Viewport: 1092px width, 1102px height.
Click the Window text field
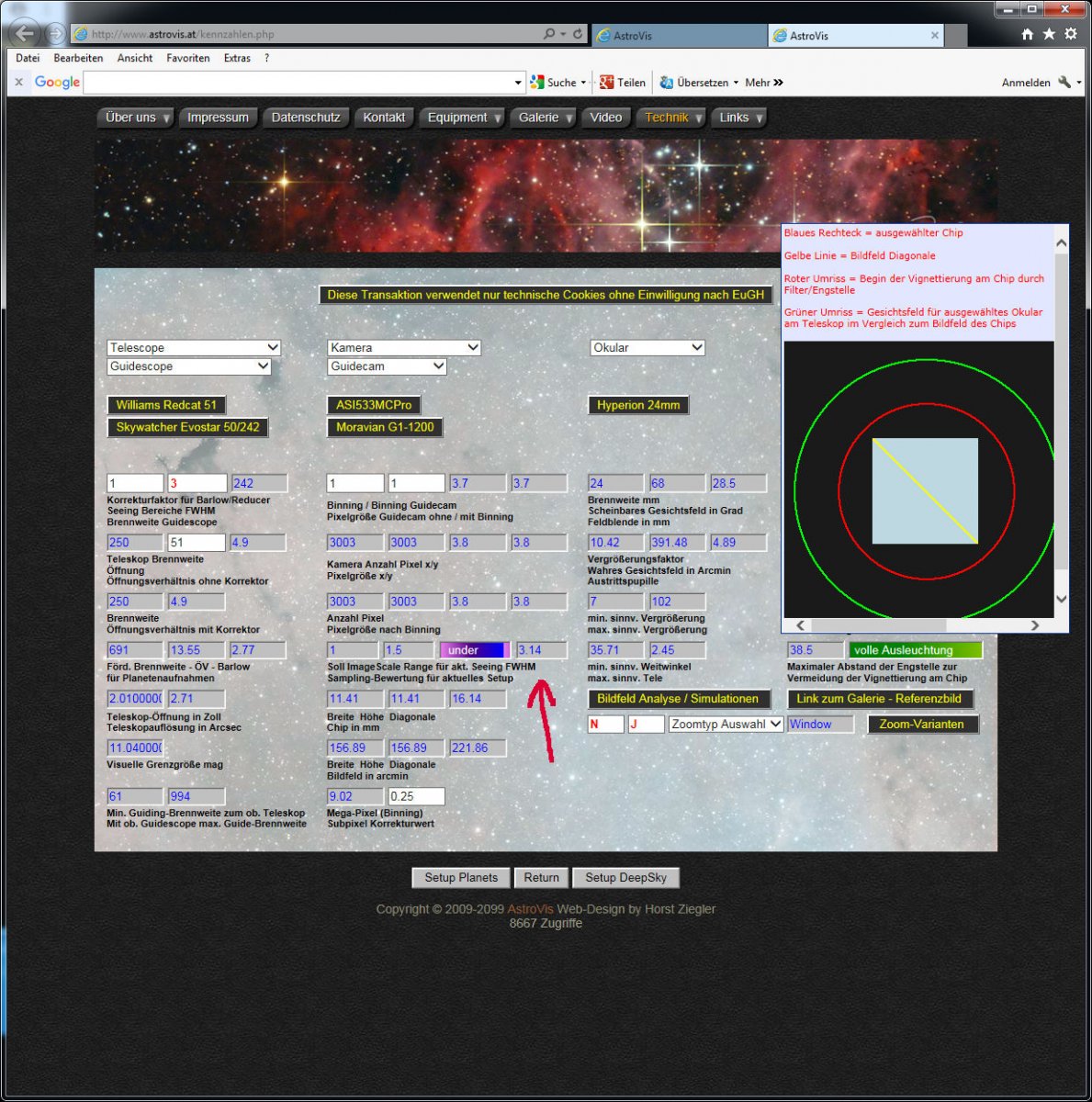coord(821,724)
